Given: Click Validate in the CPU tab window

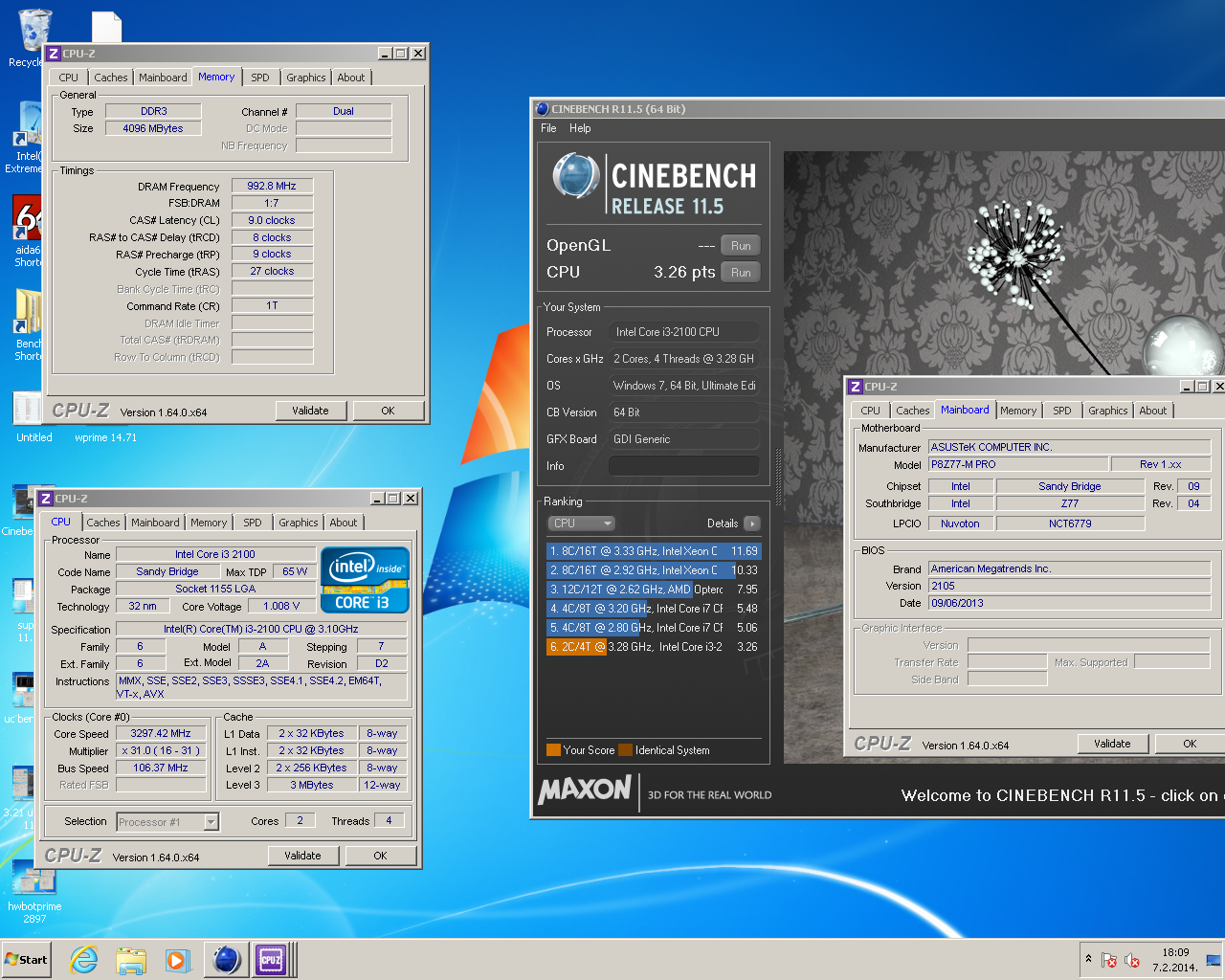Looking at the screenshot, I should (302, 856).
